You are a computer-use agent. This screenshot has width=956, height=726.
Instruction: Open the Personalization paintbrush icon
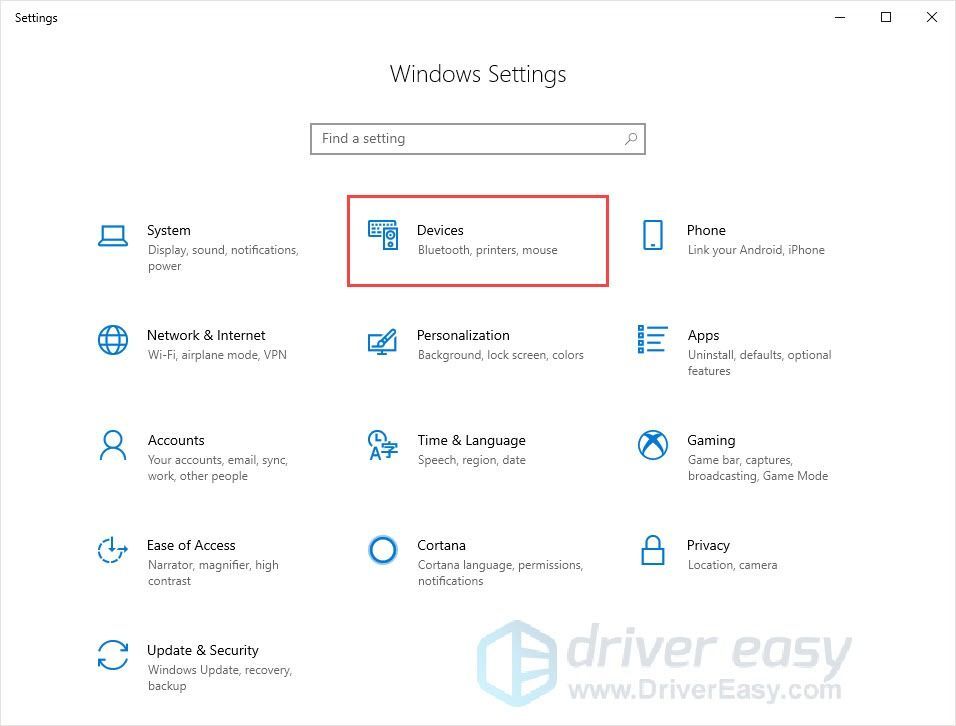point(382,341)
